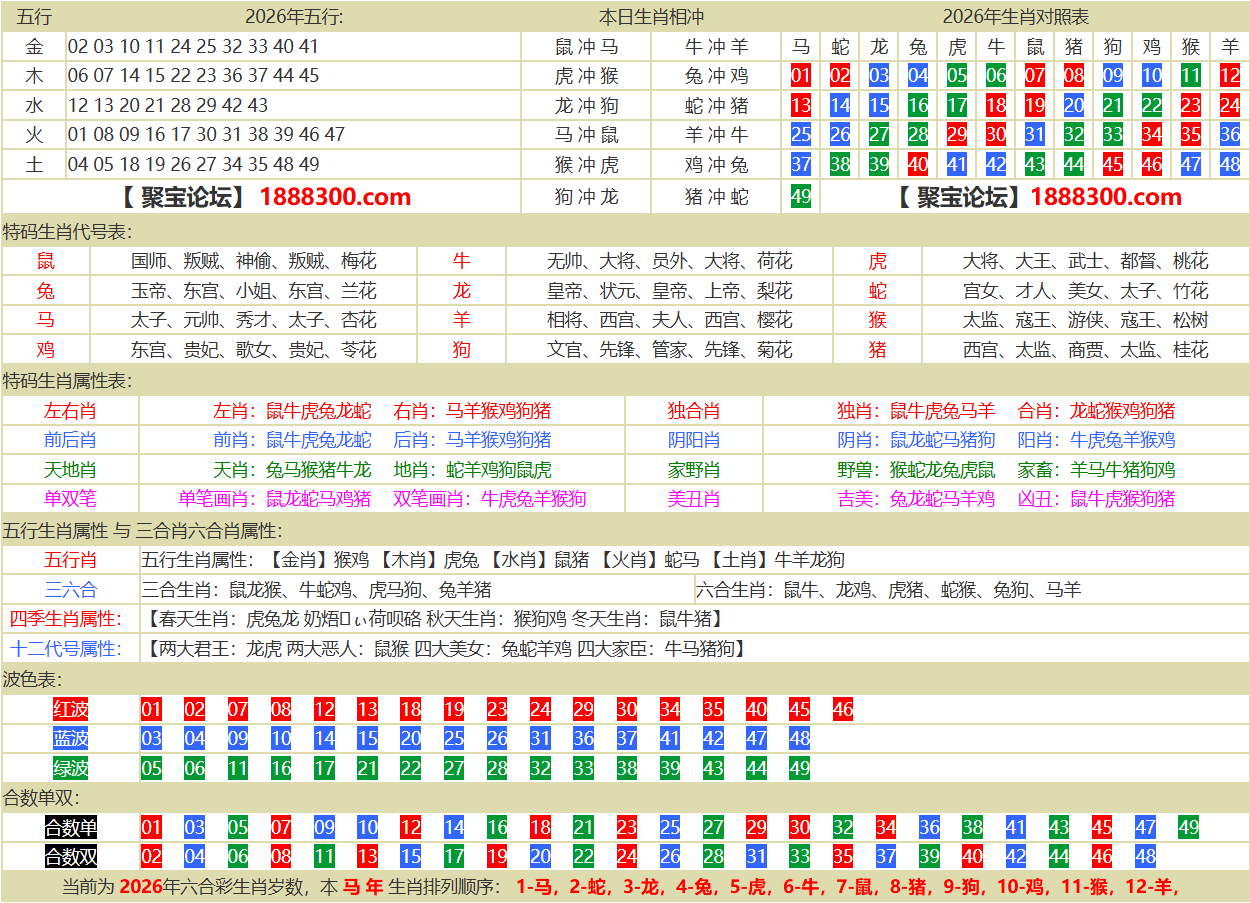
Task: Select the blue 蓝波 label
Action: pyautogui.click(x=71, y=739)
